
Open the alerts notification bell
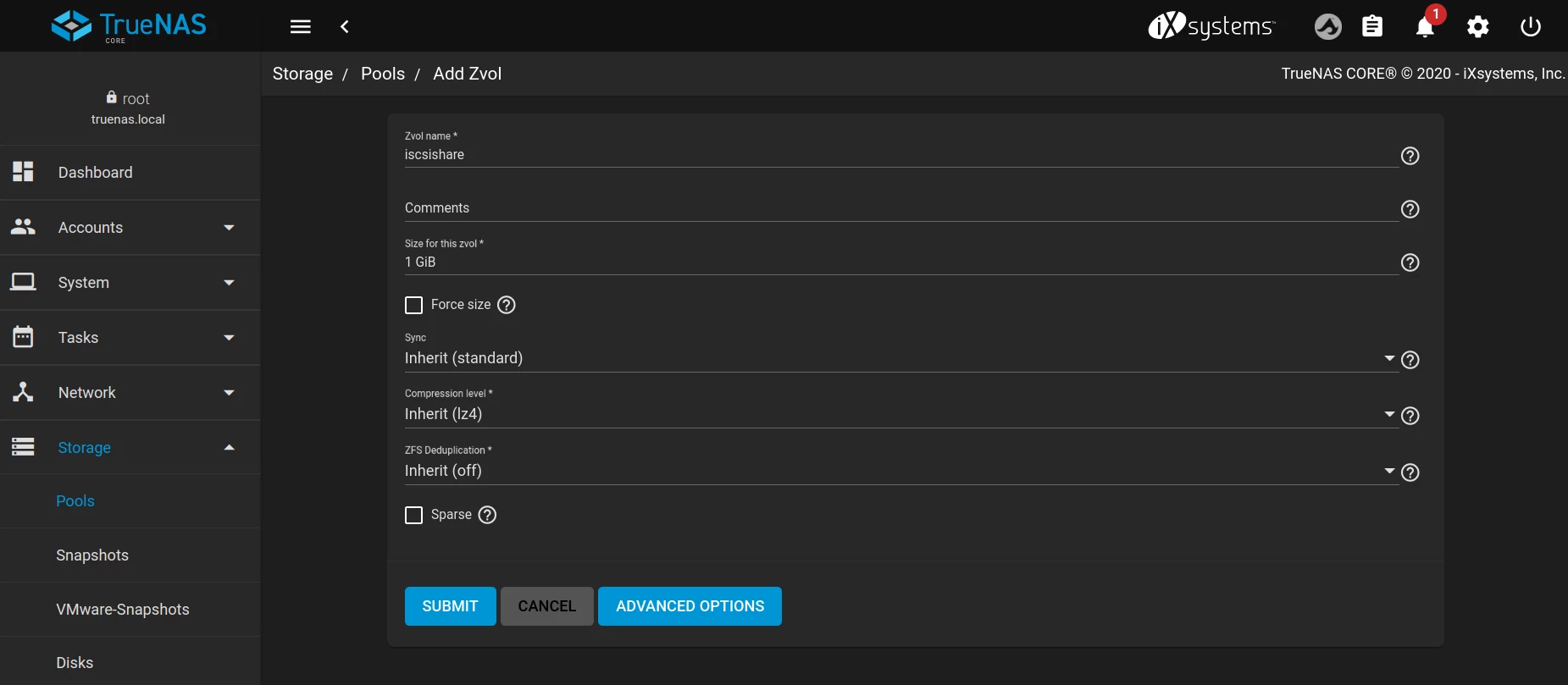click(1425, 27)
